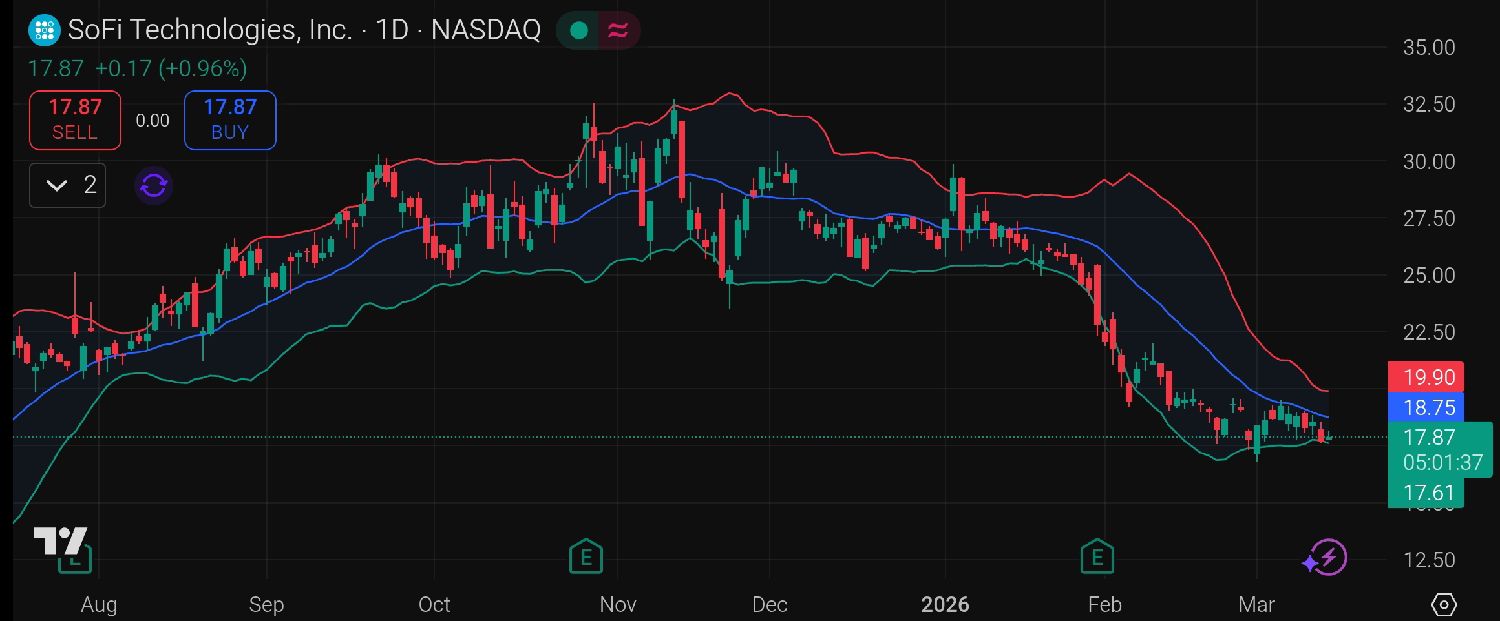Tap the 2026 label on time axis
Screen dimensions: 1500x621
[945, 604]
